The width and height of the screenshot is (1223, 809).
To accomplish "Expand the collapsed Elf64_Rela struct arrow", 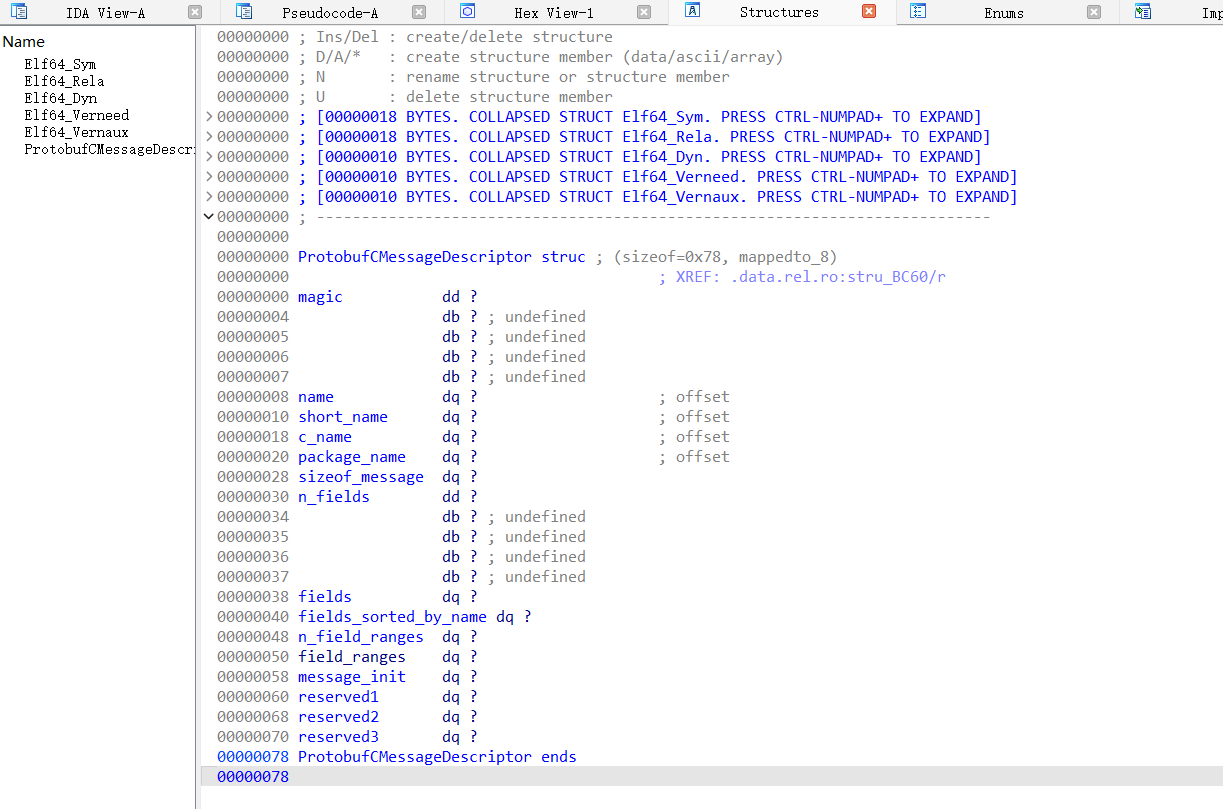I will tap(208, 137).
